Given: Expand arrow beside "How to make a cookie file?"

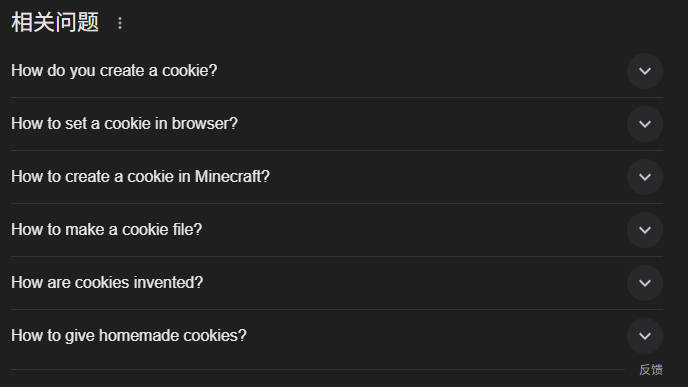Looking at the screenshot, I should [x=645, y=230].
